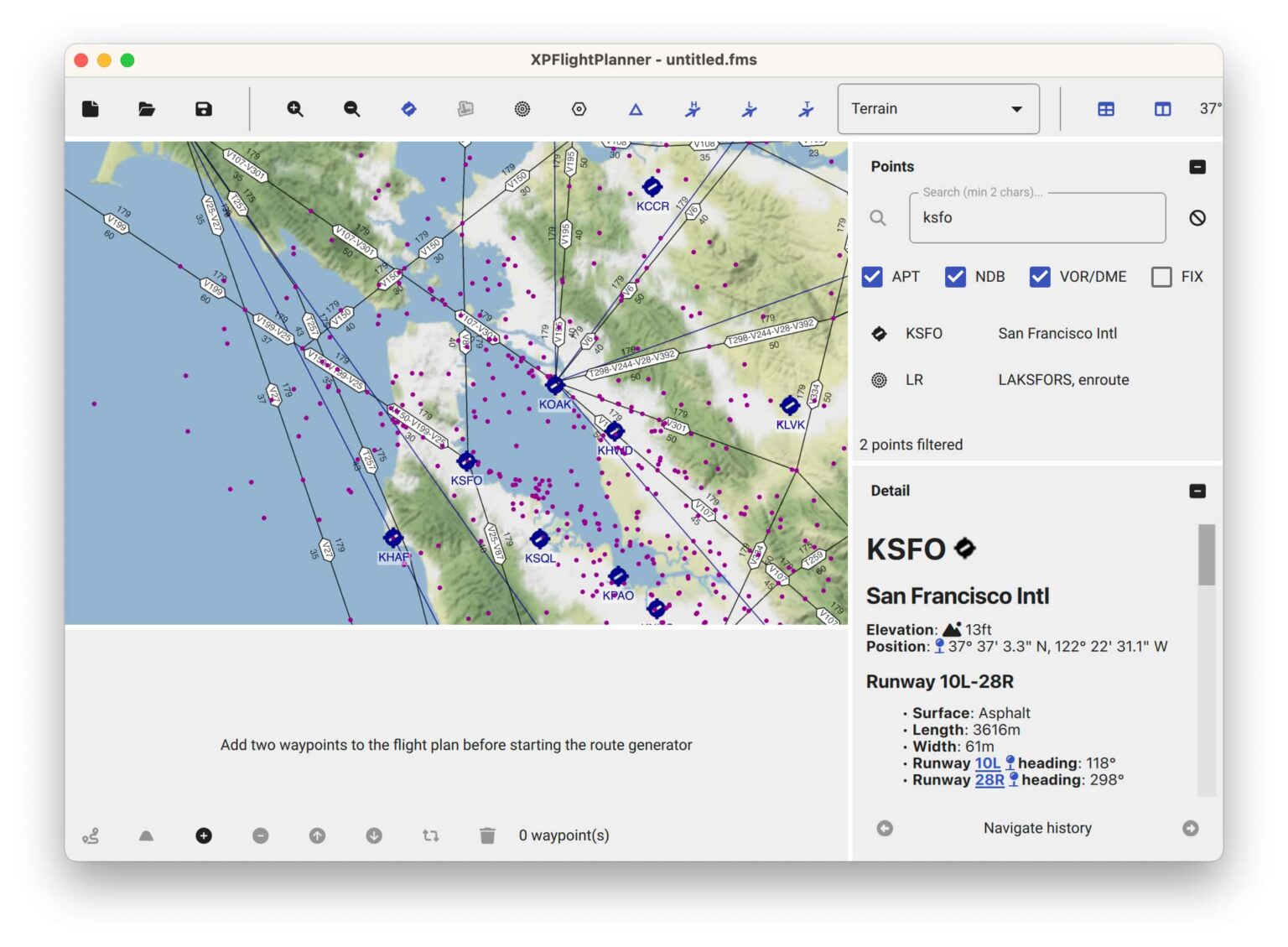
Task: Collapse the Detail panel
Action: coord(1197,491)
